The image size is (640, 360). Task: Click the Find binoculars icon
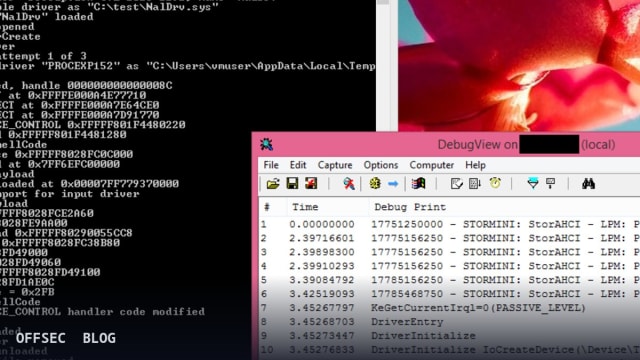point(588,184)
